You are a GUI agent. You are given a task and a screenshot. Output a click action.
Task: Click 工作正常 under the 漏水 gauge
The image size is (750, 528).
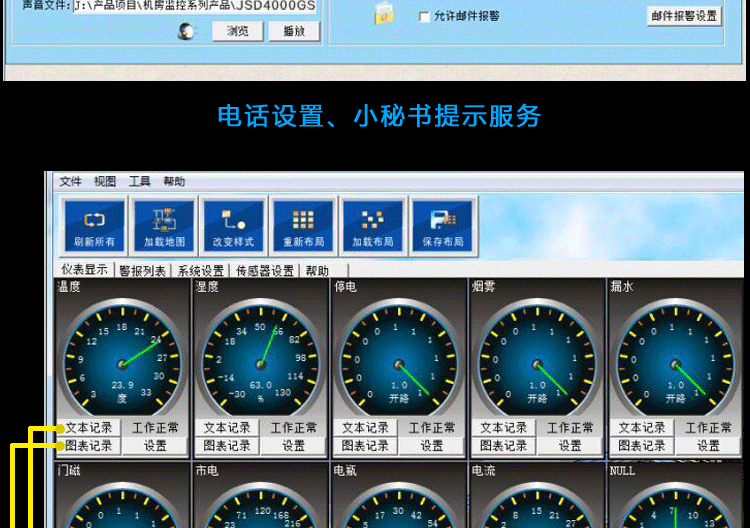pos(708,428)
